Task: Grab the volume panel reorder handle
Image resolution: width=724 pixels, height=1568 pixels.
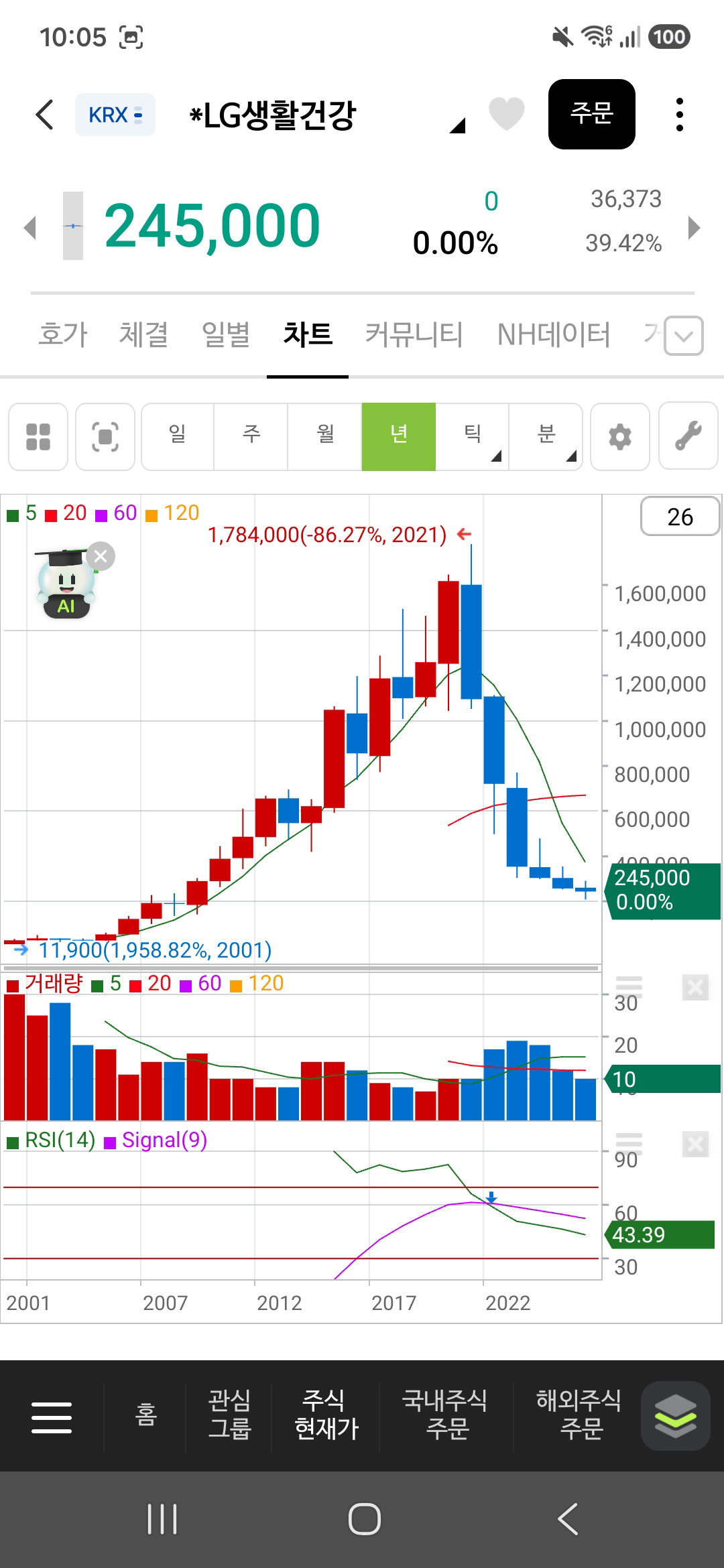Action: [x=629, y=987]
